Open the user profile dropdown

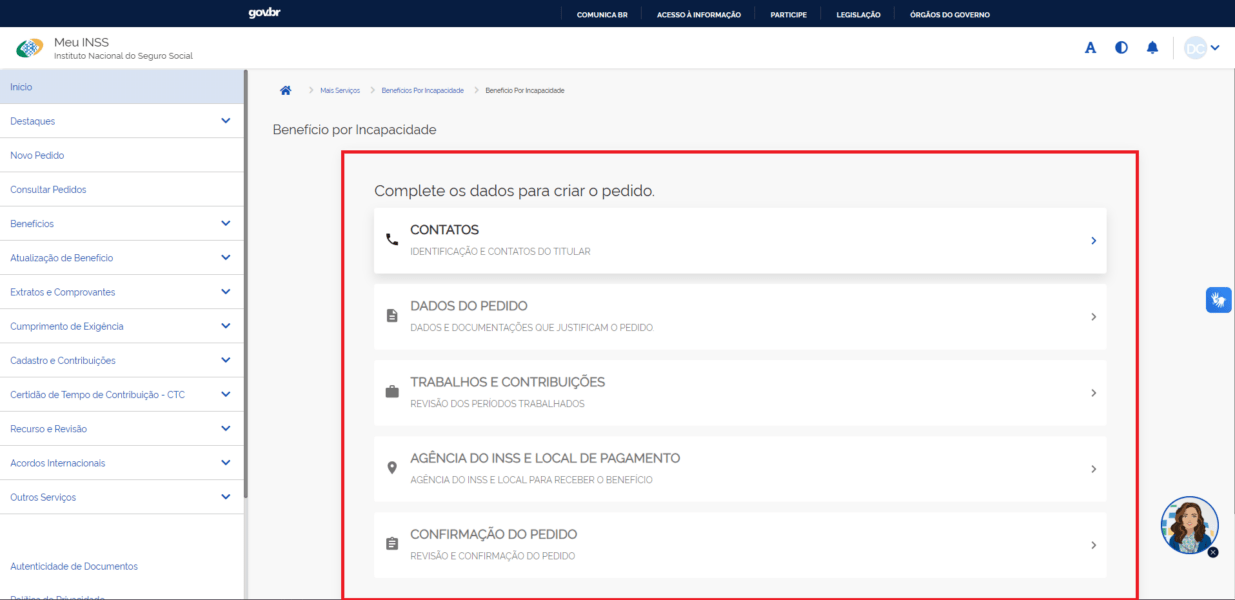(1202, 48)
